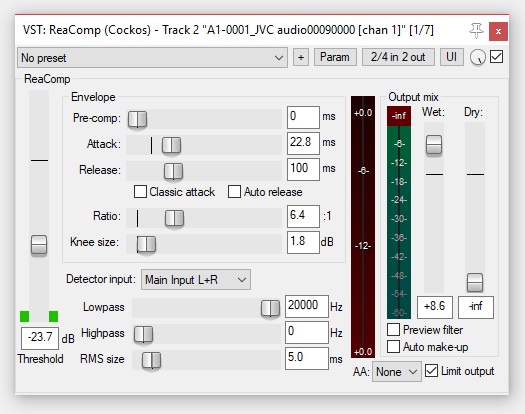Enable Auto release checkbox
Viewport: 525px width, 414px height.
click(x=234, y=192)
